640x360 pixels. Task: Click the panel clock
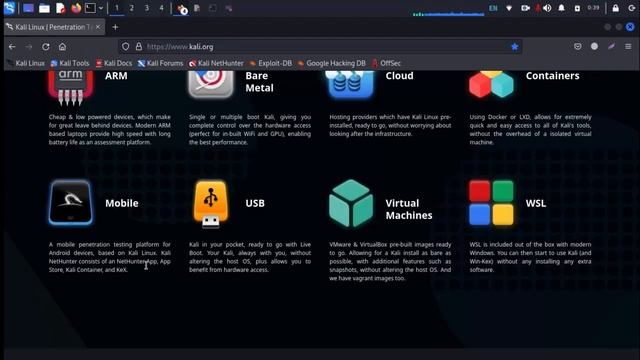coord(593,8)
